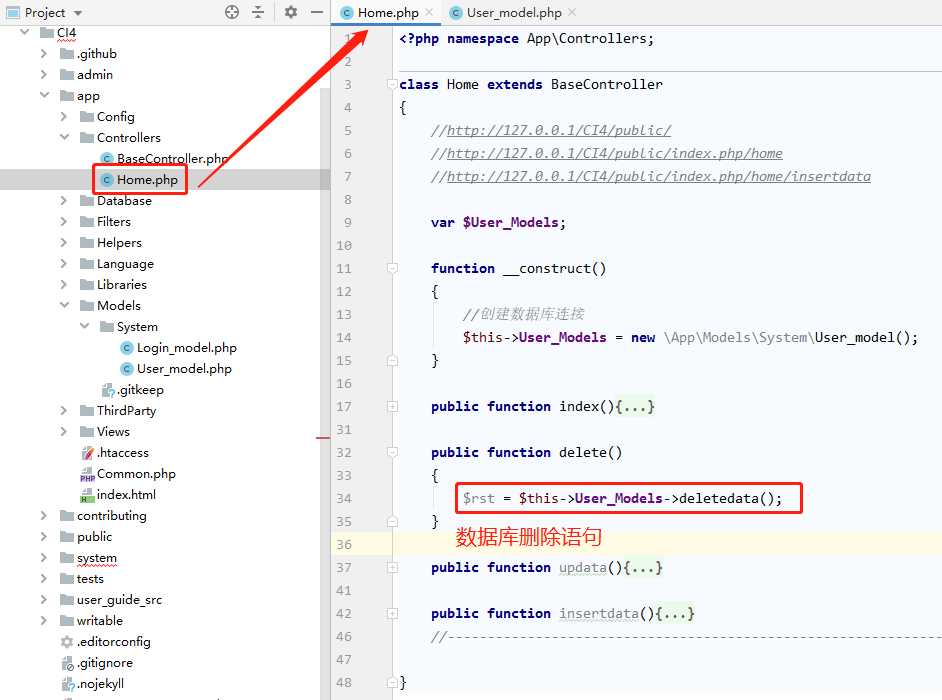This screenshot has width=942, height=700.
Task: Select Home.php in project tree
Action: [x=147, y=180]
